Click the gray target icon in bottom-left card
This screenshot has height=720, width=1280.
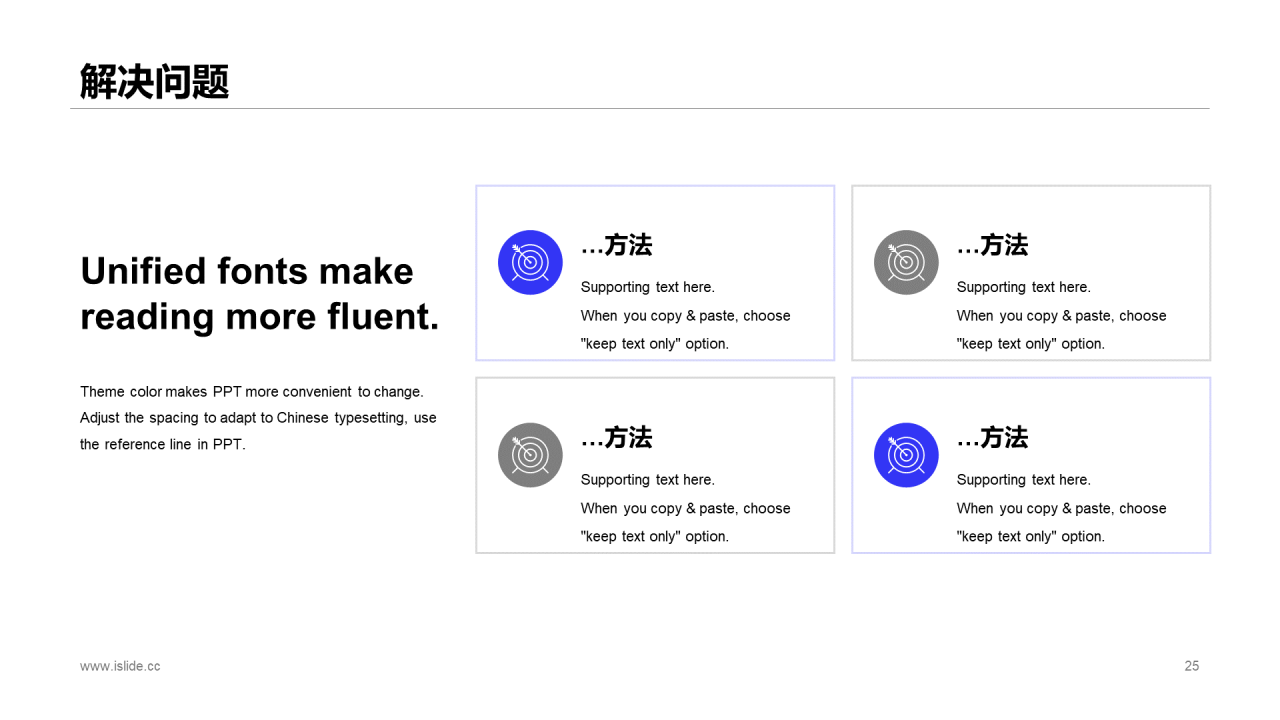[530, 455]
